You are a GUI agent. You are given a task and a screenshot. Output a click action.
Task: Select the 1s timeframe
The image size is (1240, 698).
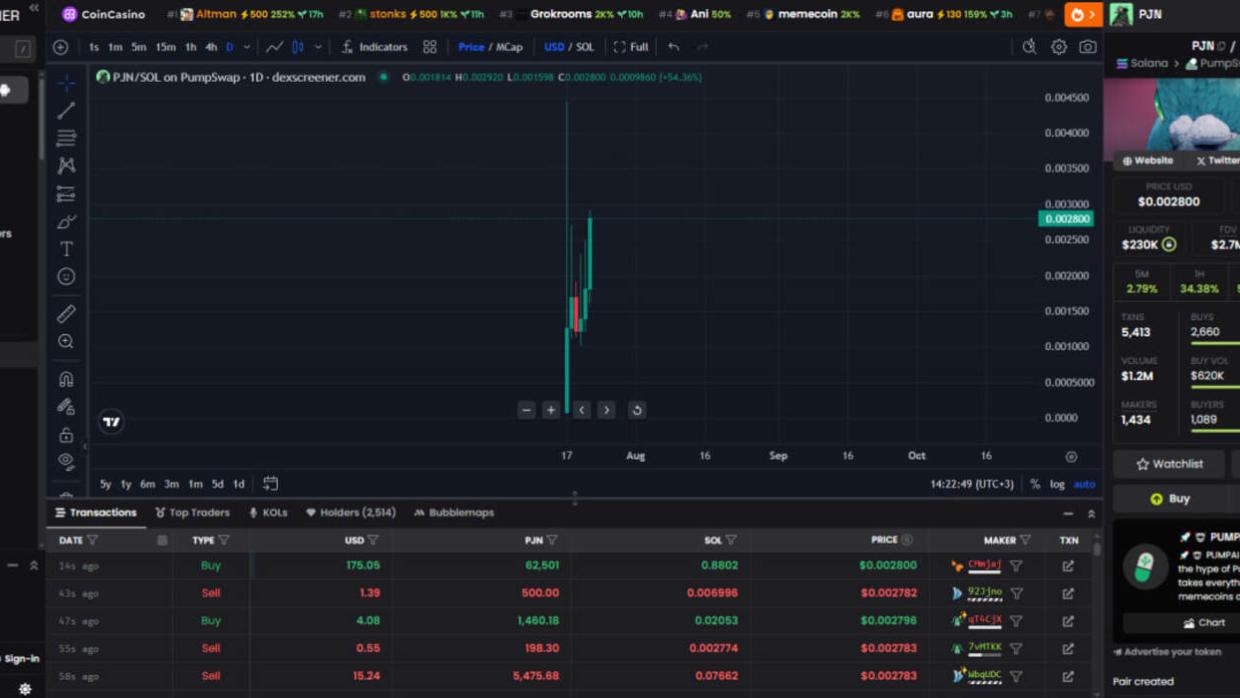[x=94, y=47]
